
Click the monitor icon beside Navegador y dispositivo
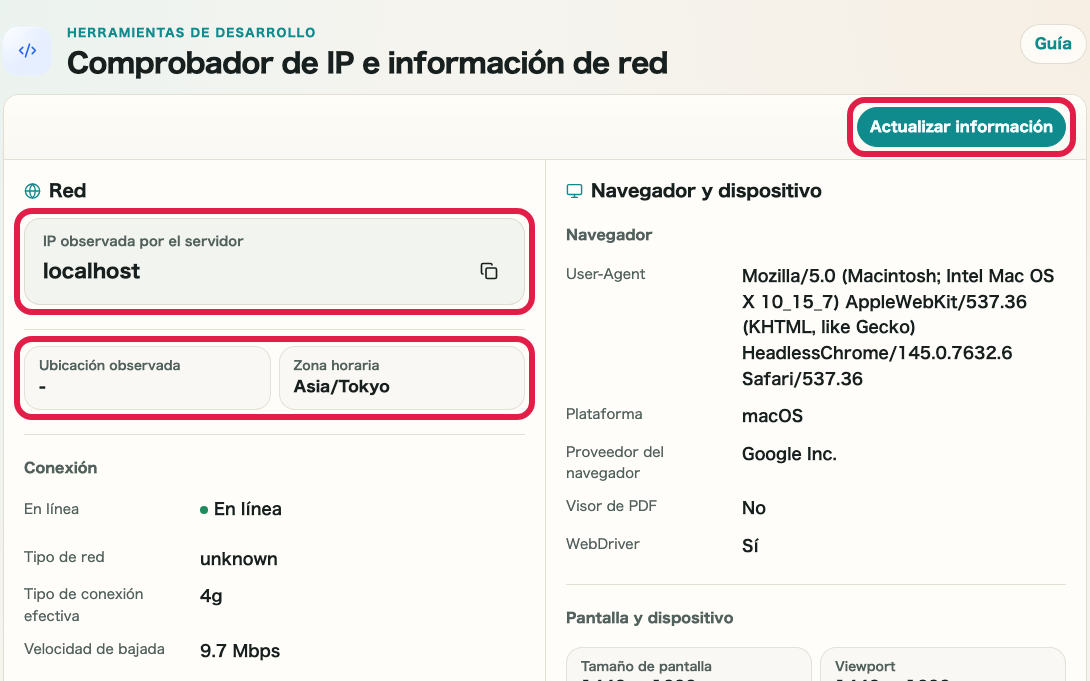(574, 191)
